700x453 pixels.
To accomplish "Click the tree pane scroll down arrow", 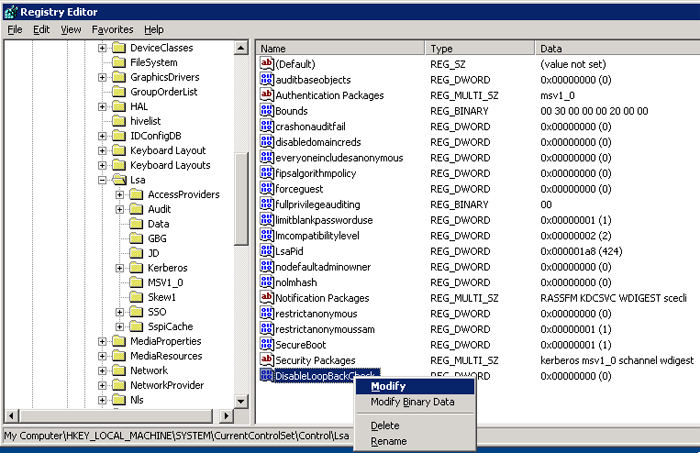I will pyautogui.click(x=241, y=401).
